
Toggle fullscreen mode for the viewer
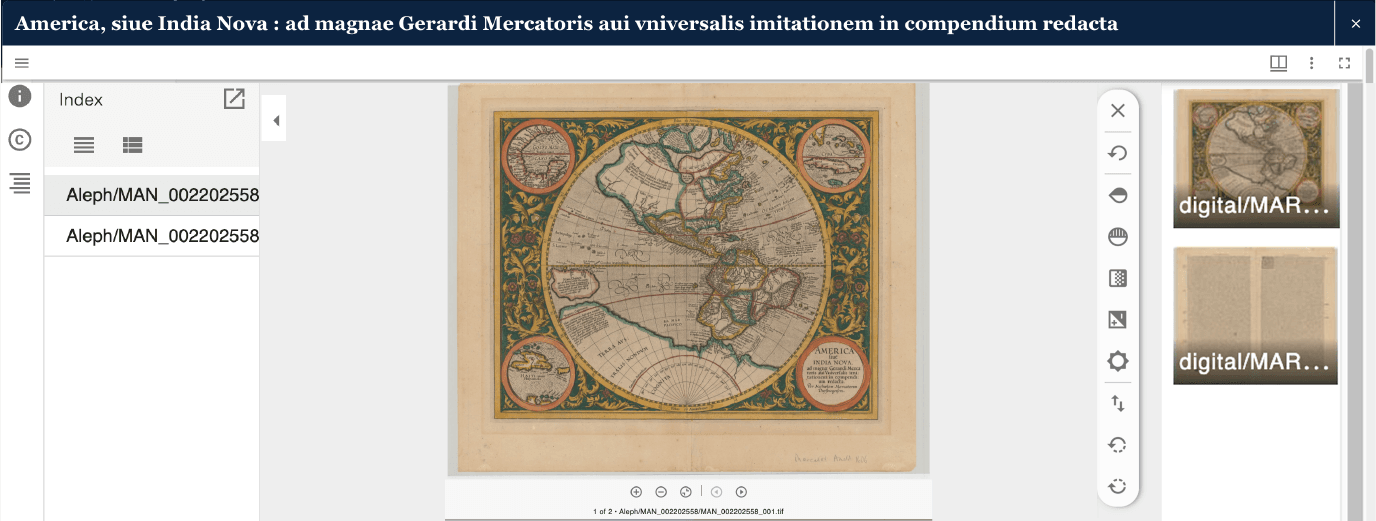click(1344, 63)
